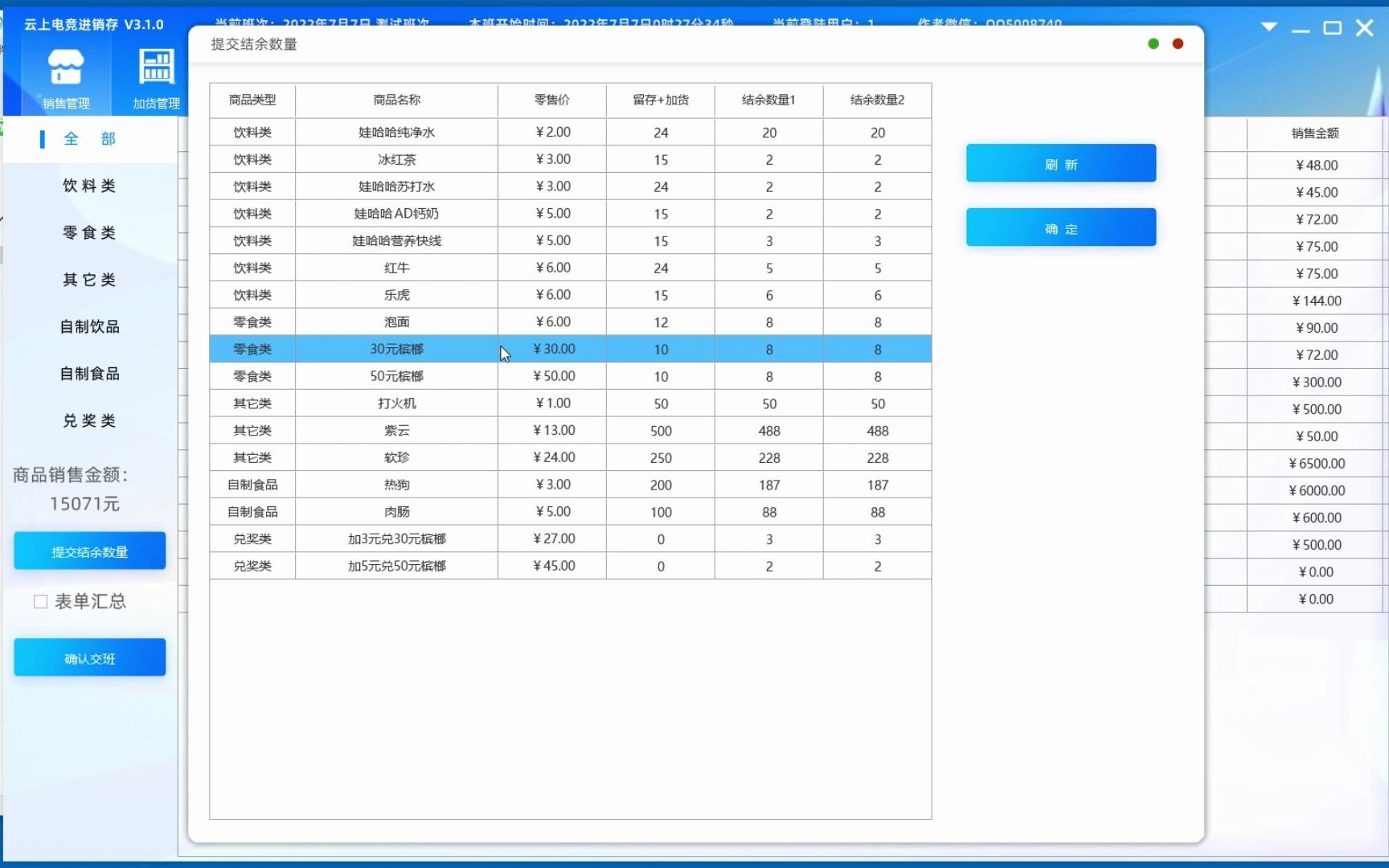Click ¥6500.00 in the background sales table
This screenshot has height=868, width=1389.
(x=1317, y=464)
